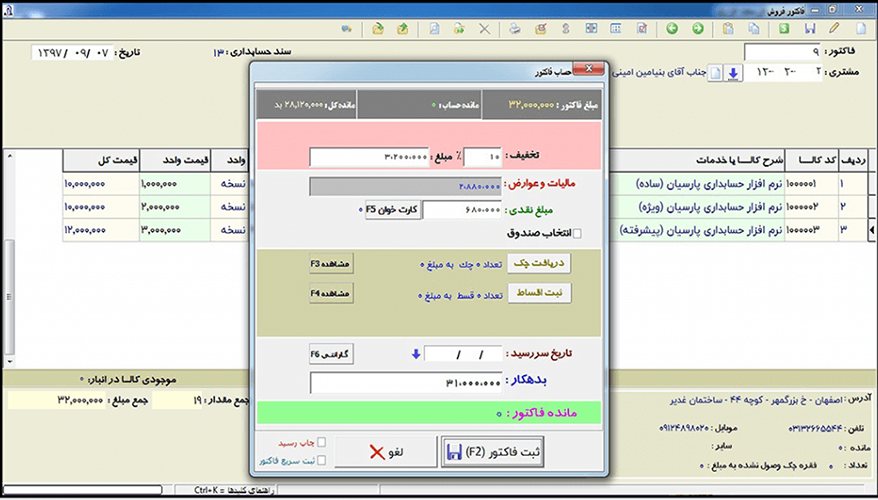Screen dimensions: 878x500
Task: Click the فاکتور number field showing 9
Action: coord(782,52)
